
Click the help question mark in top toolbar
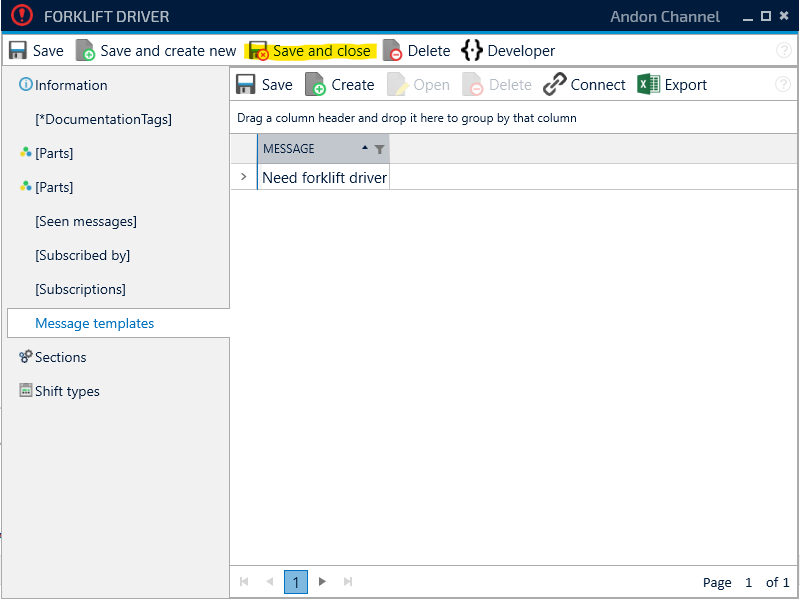[x=784, y=51]
